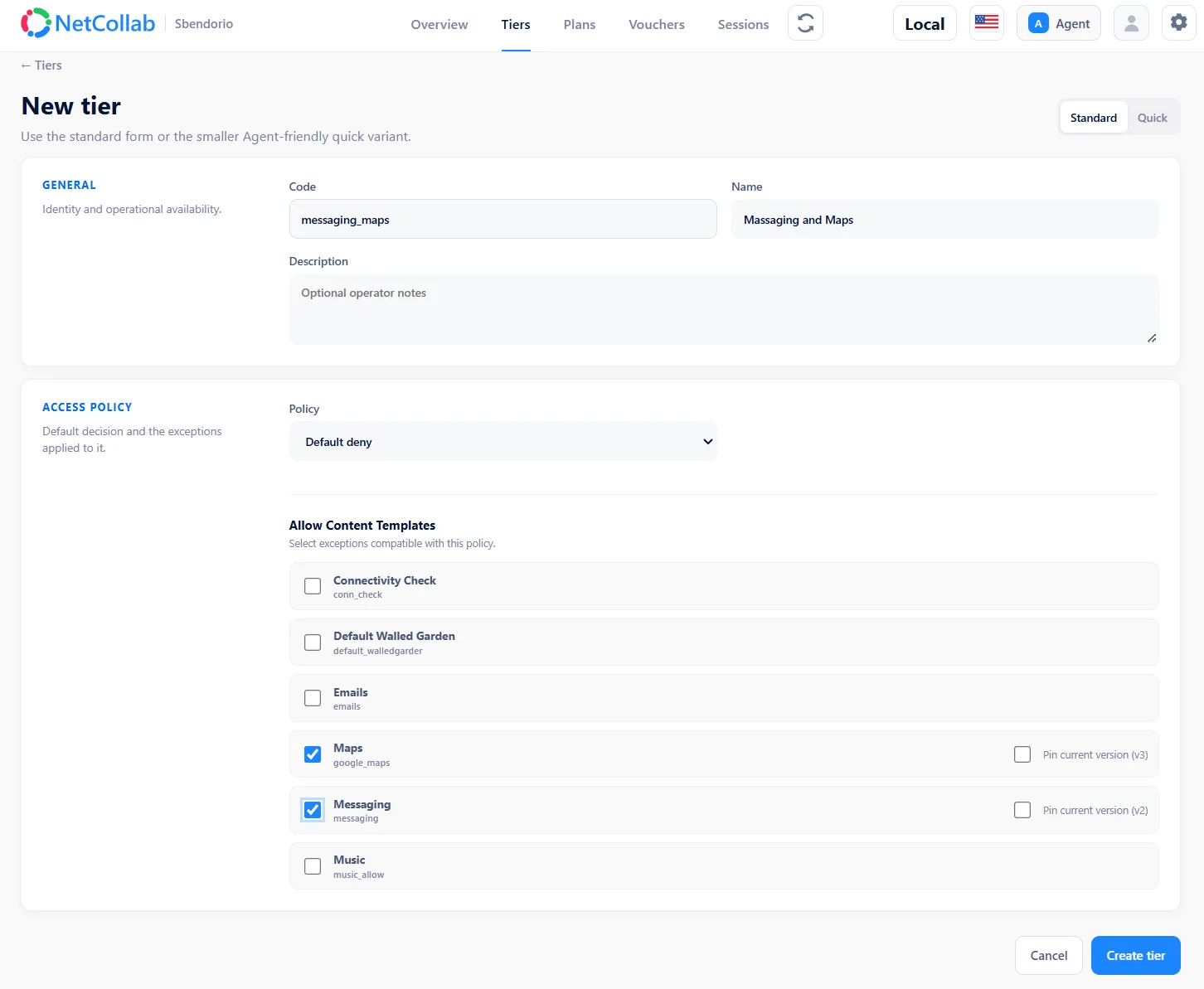Go to the Overview tab
The width and height of the screenshot is (1204, 989).
(439, 25)
